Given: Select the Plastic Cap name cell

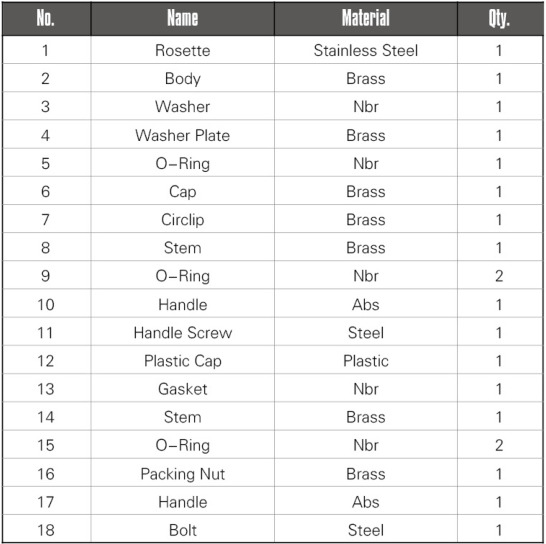Looking at the screenshot, I should (182, 360).
